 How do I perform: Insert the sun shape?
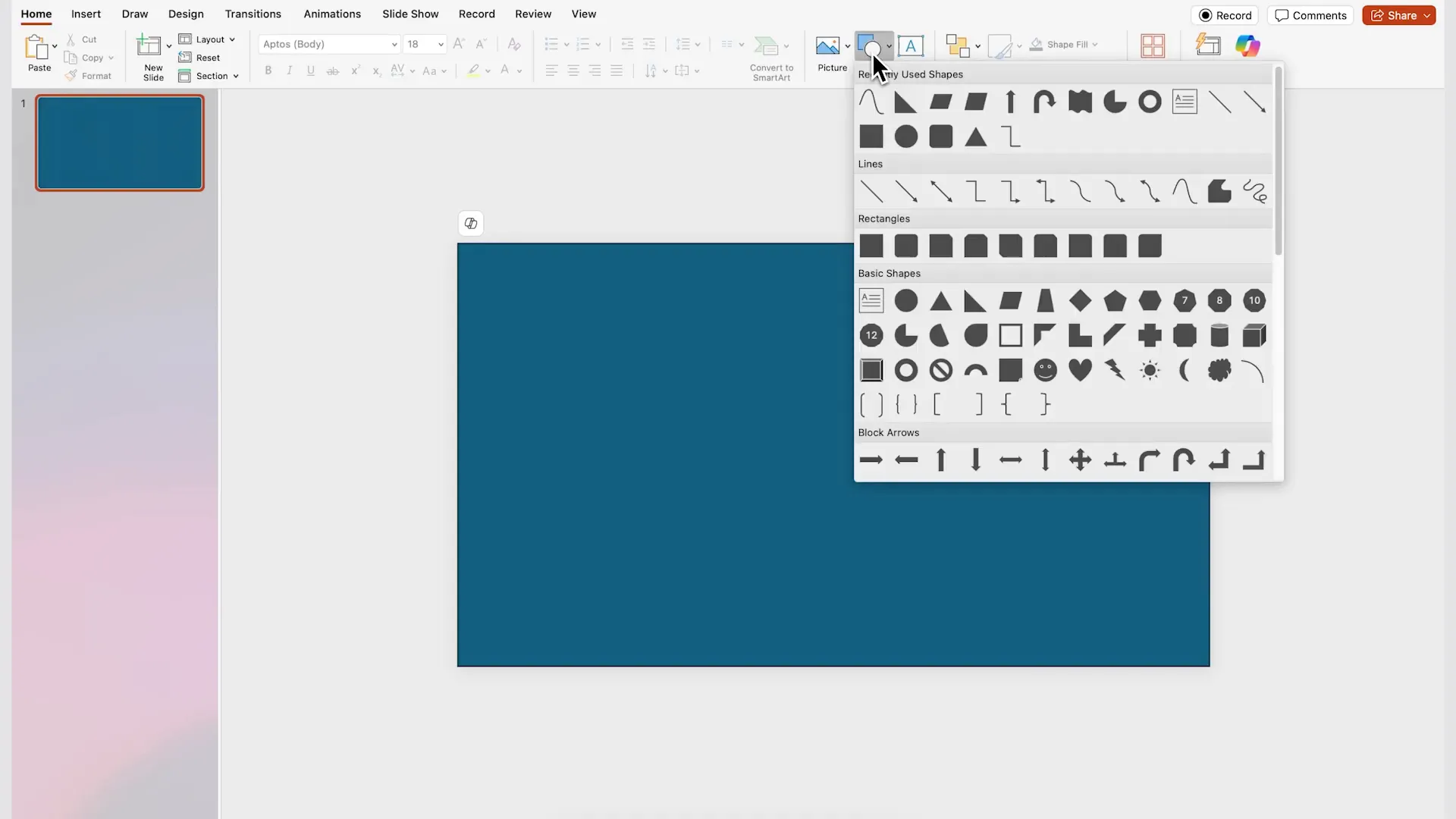pyautogui.click(x=1150, y=370)
